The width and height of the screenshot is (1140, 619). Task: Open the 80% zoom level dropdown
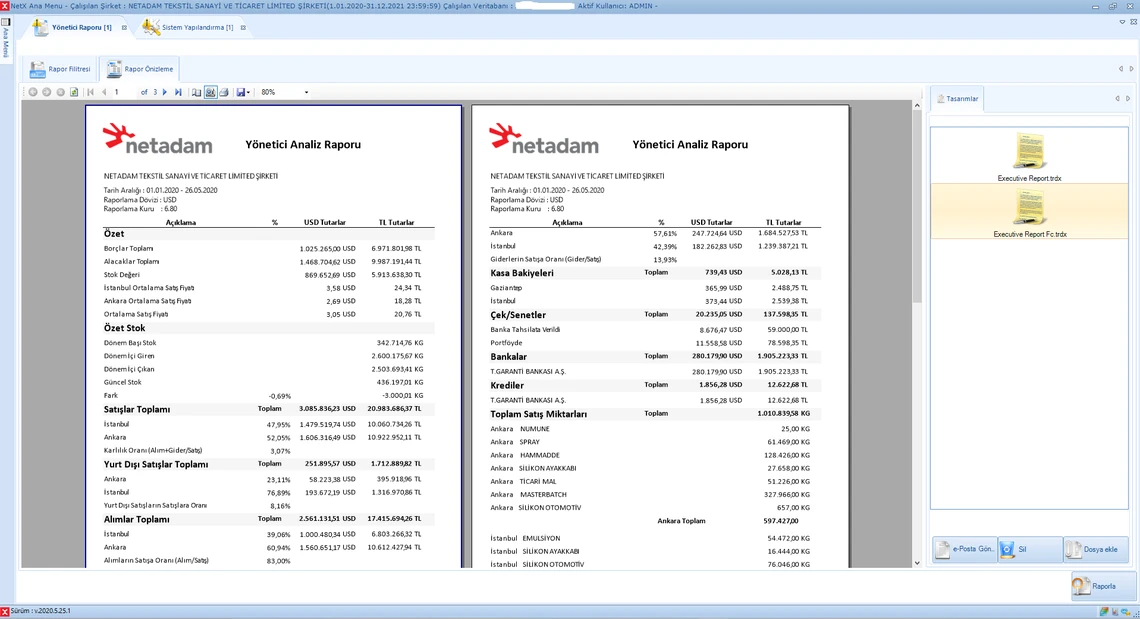[x=306, y=92]
